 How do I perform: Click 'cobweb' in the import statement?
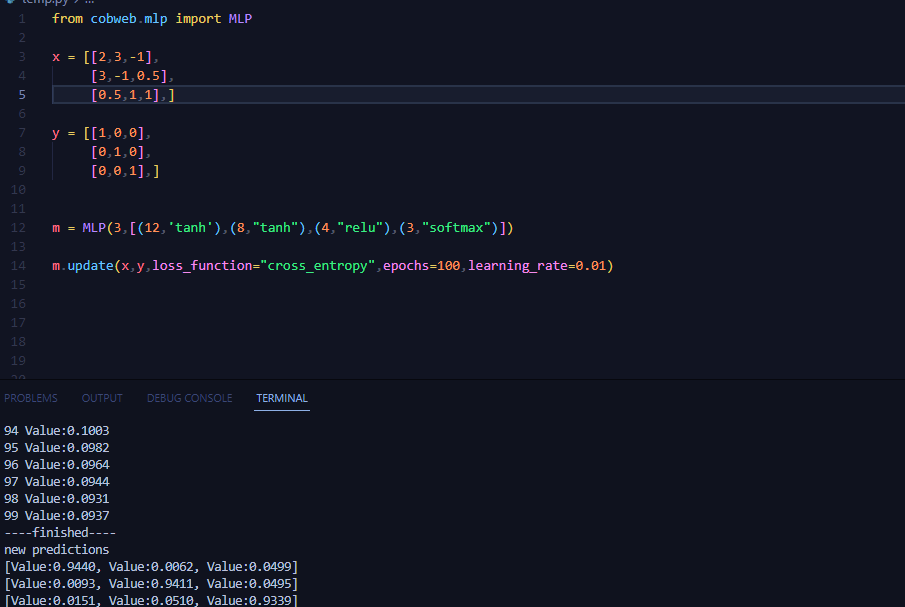pos(114,18)
